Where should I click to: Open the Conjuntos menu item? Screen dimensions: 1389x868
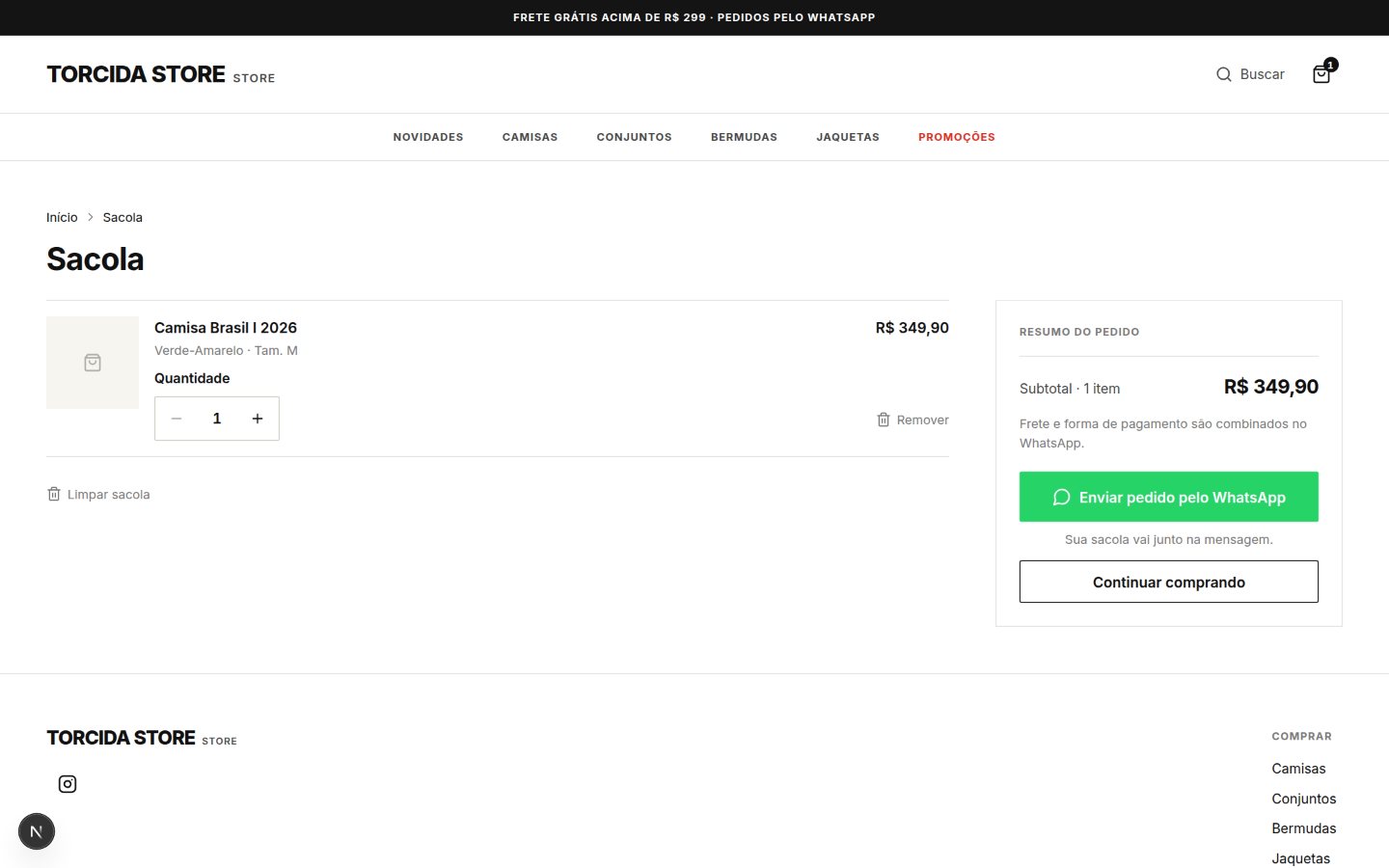[x=634, y=137]
